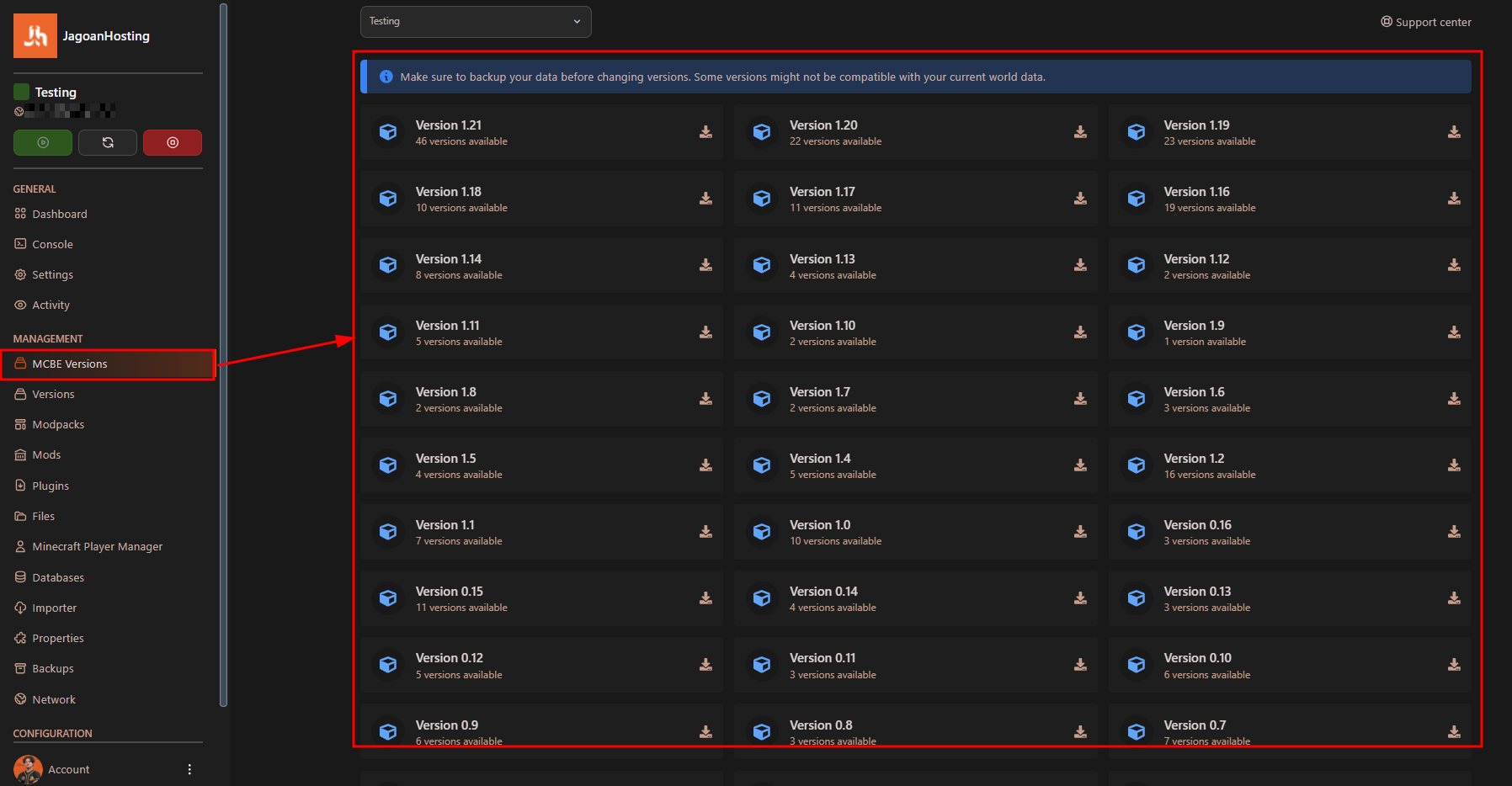Click download icon on Version 0.16 card
This screenshot has width=1512, height=786.
(1454, 532)
